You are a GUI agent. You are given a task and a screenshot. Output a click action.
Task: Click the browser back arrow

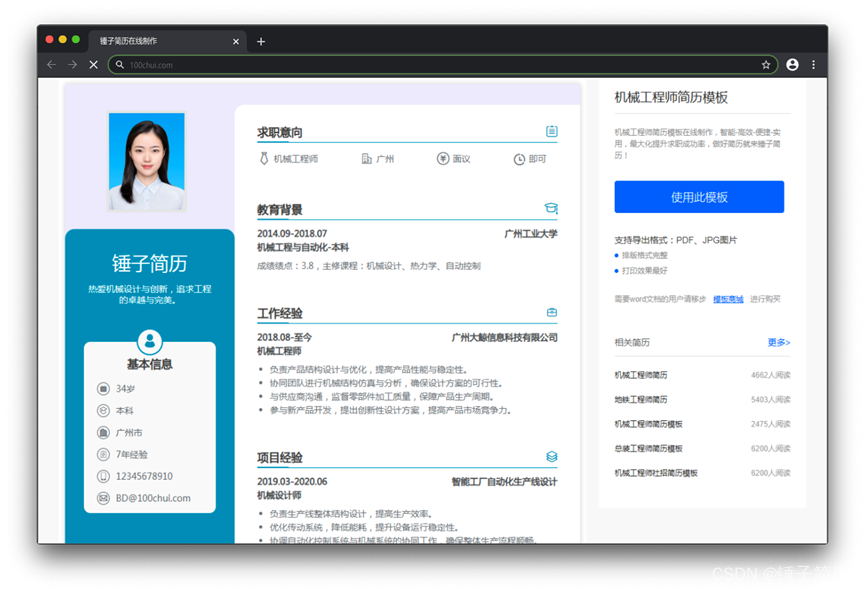coord(52,65)
